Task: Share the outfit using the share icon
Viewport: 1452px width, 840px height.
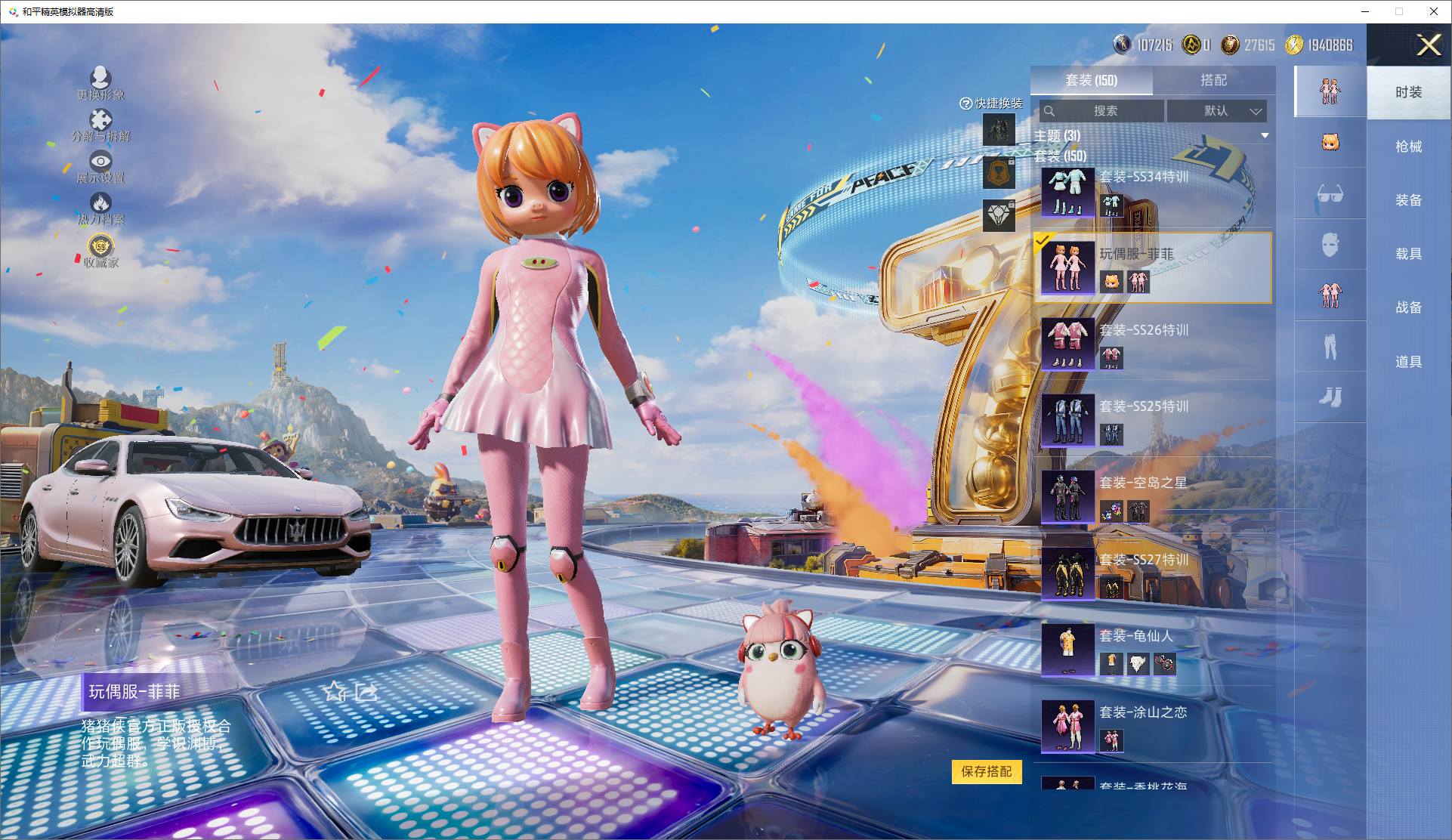Action: [366, 690]
